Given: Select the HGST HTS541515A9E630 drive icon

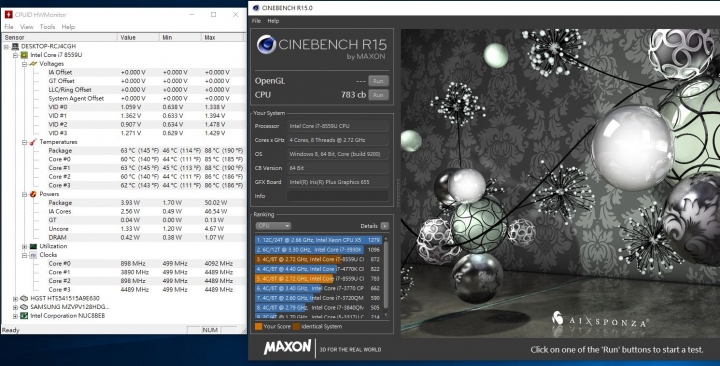Looking at the screenshot, I should (24, 298).
